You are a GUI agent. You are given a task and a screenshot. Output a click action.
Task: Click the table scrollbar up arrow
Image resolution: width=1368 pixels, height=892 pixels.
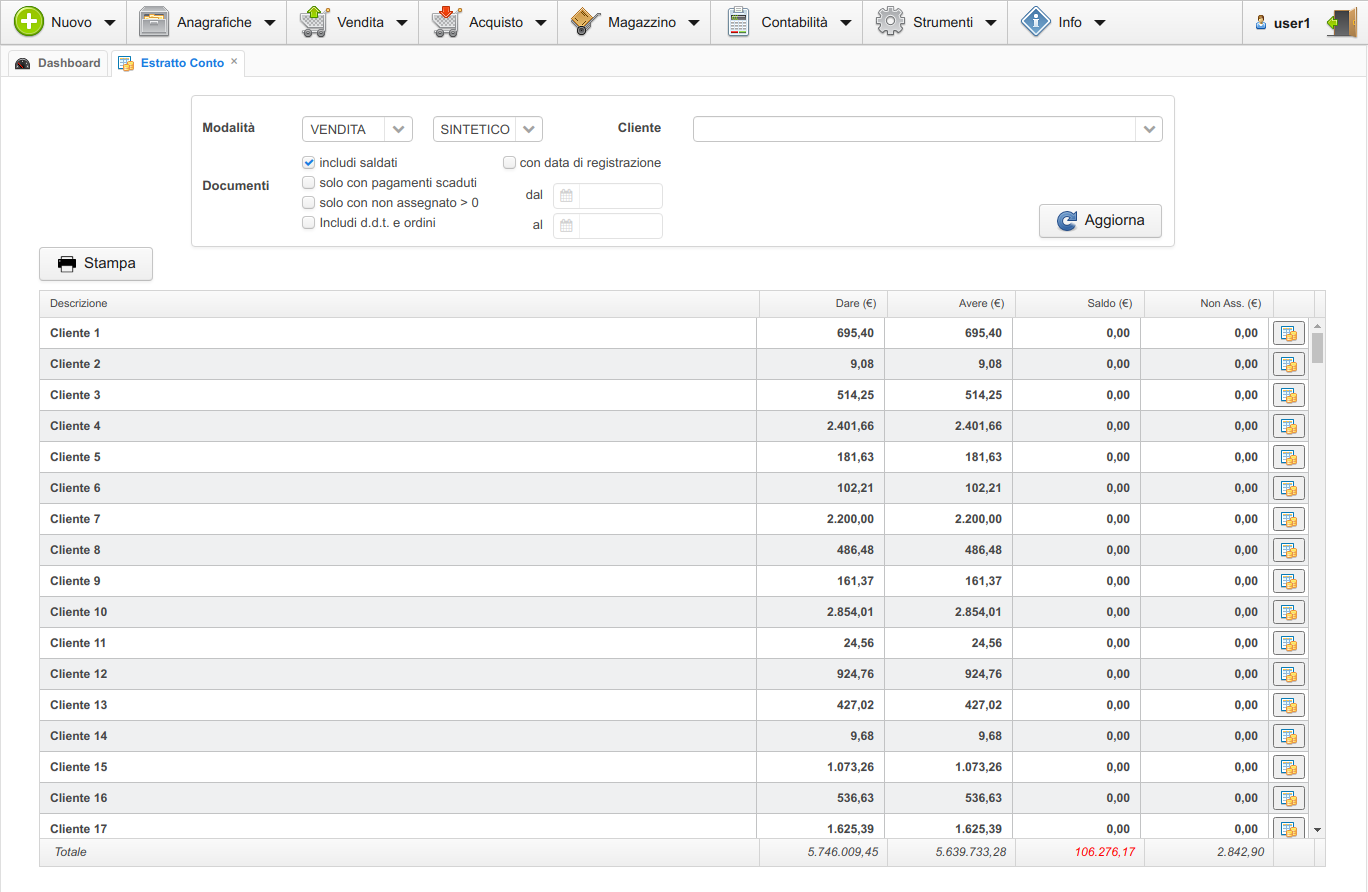click(1317, 326)
